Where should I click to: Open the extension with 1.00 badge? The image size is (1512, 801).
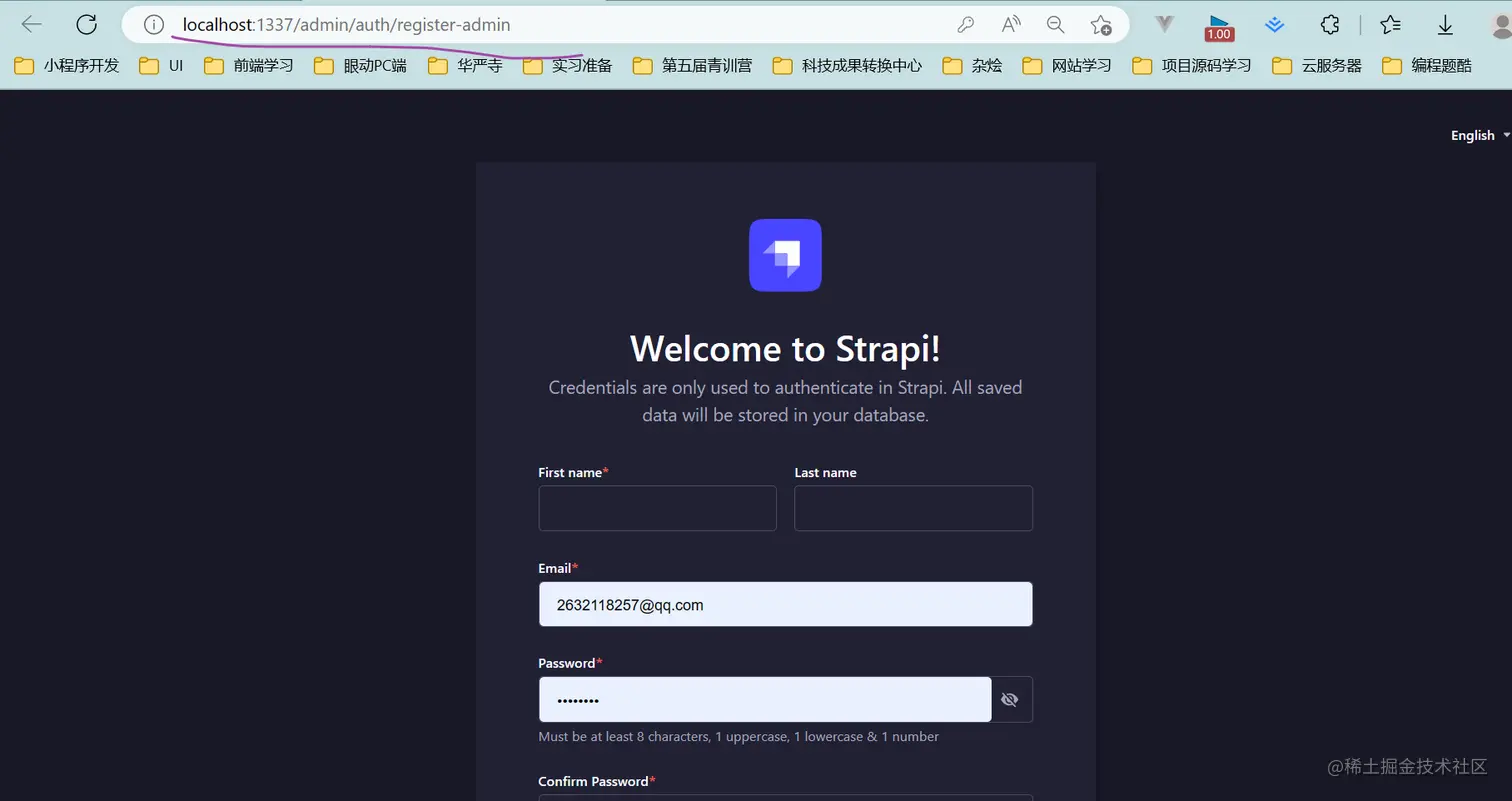click(x=1219, y=27)
